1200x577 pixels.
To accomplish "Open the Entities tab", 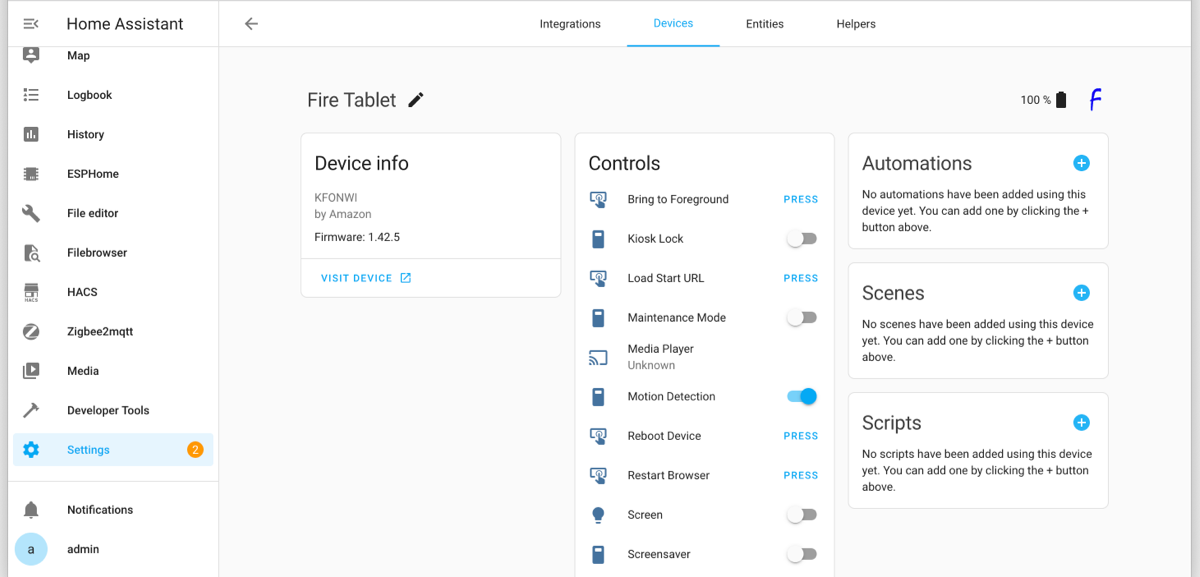I will (x=765, y=24).
